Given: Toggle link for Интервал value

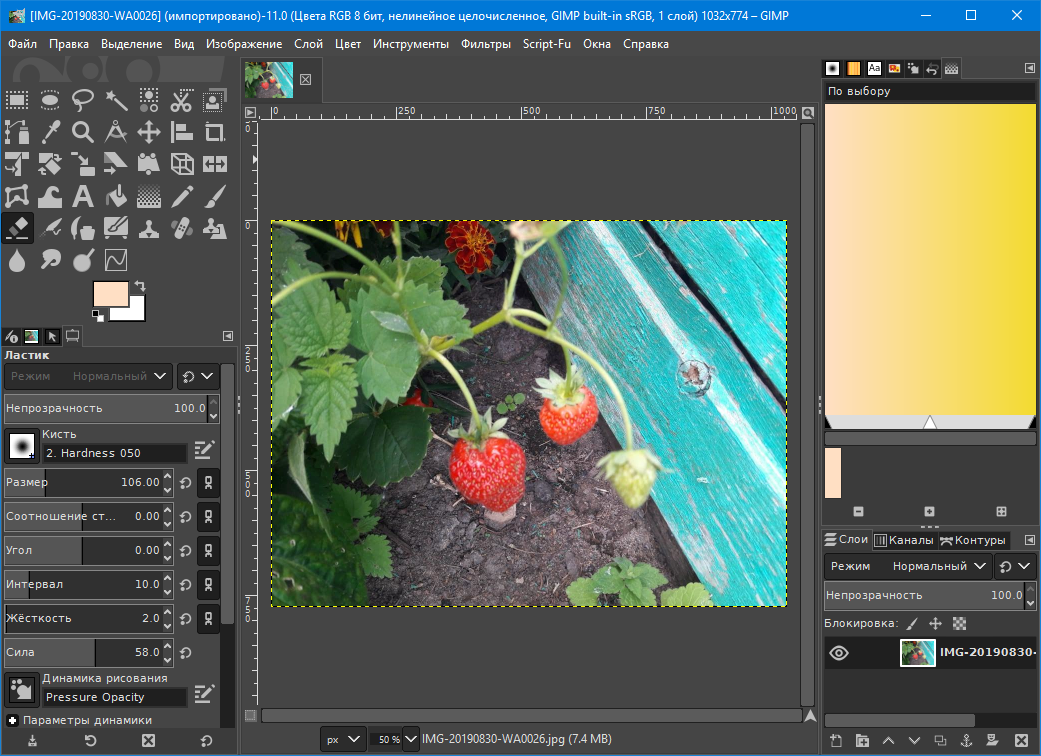Looking at the screenshot, I should pyautogui.click(x=208, y=585).
